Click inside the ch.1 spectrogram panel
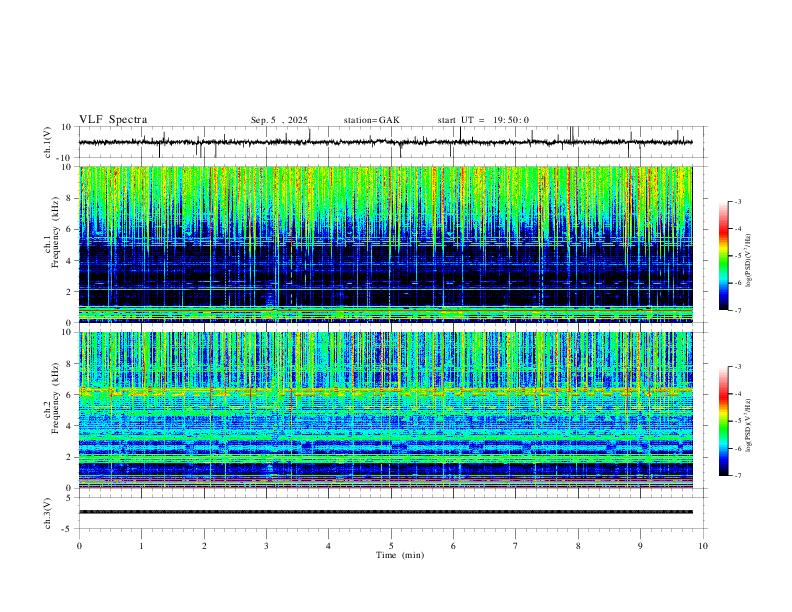Image resolution: width=792 pixels, height=612 pixels. click(x=385, y=244)
